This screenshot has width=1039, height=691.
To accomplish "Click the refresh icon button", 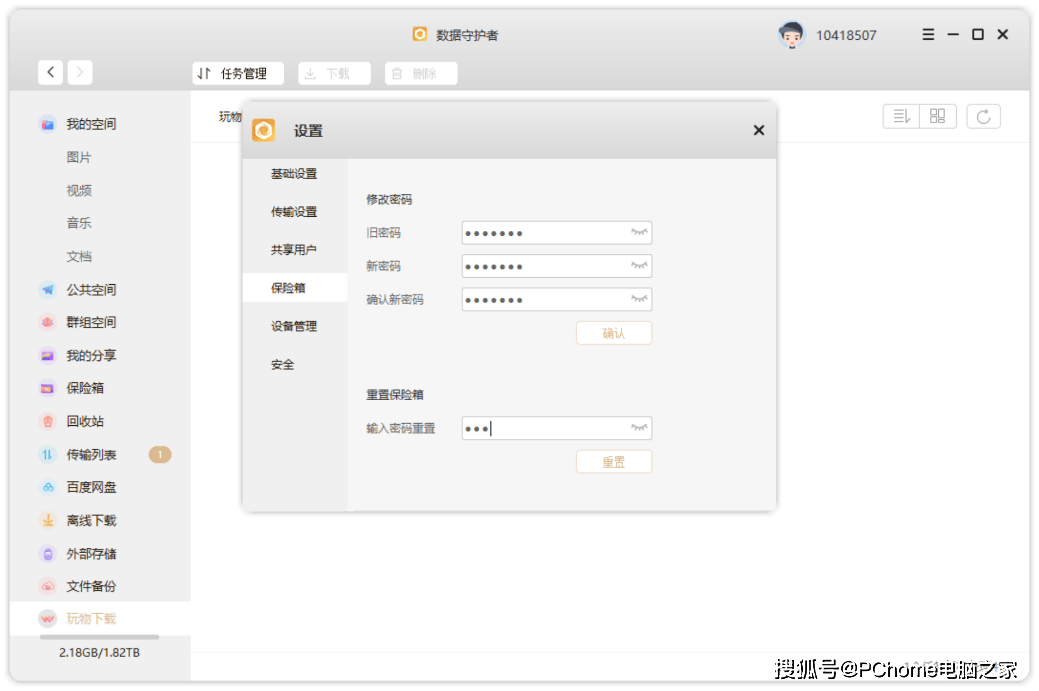I will [x=983, y=117].
